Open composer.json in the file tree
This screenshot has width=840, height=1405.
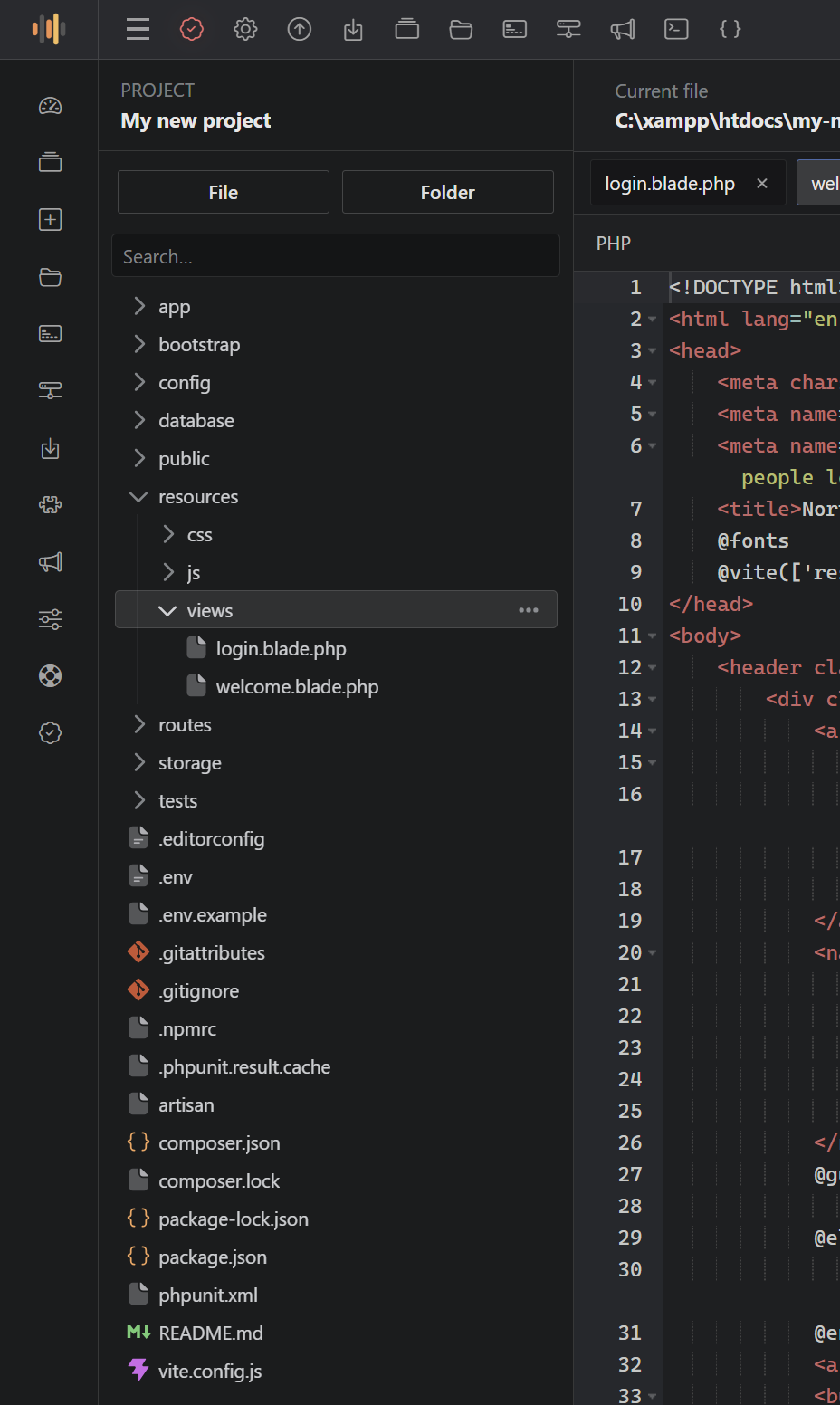pos(219,1143)
